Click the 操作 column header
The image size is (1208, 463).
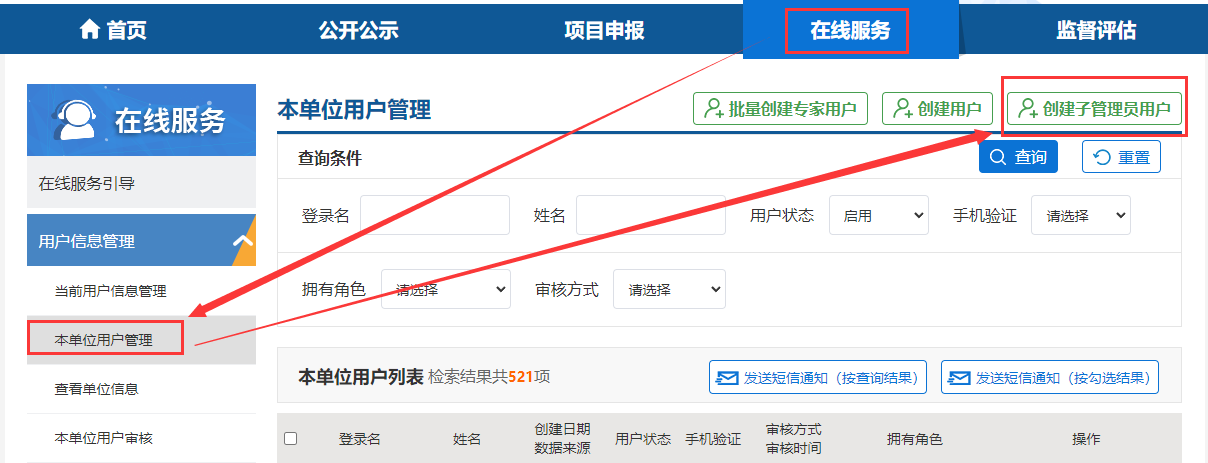point(1086,439)
